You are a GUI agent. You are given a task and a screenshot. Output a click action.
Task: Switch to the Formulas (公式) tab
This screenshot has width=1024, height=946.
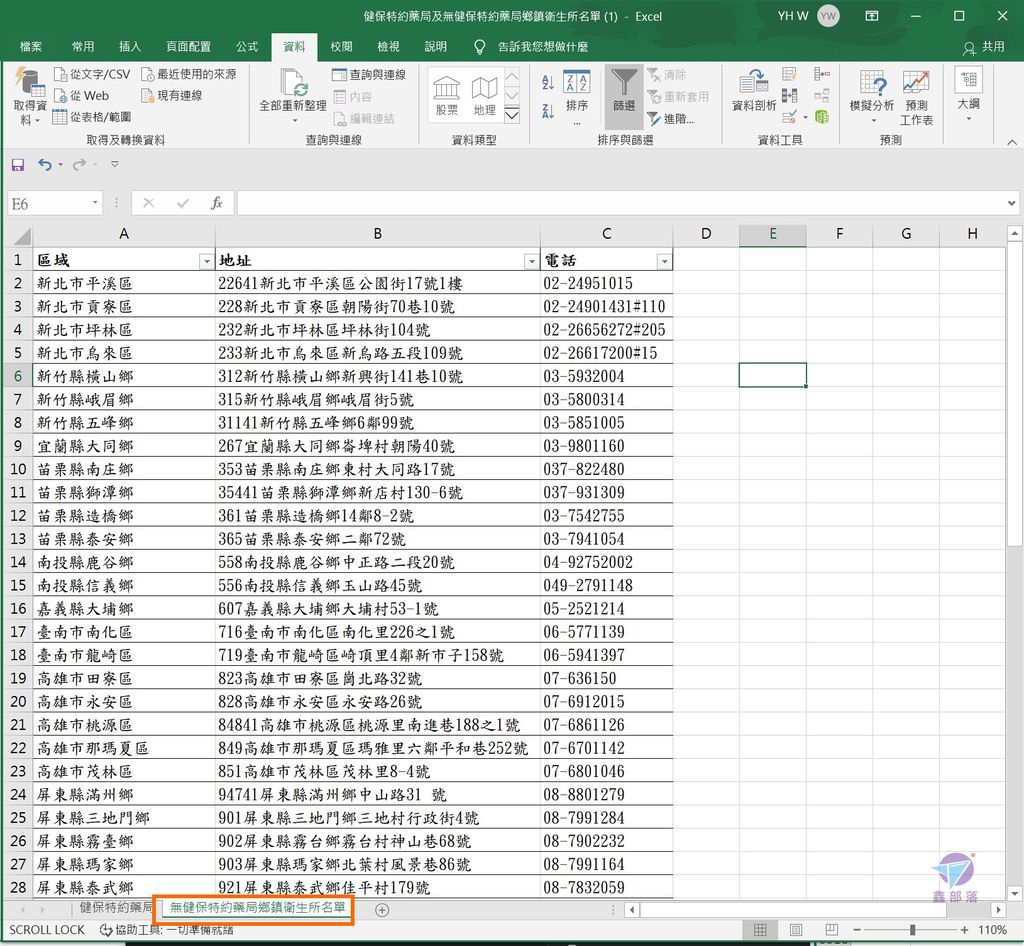point(247,46)
